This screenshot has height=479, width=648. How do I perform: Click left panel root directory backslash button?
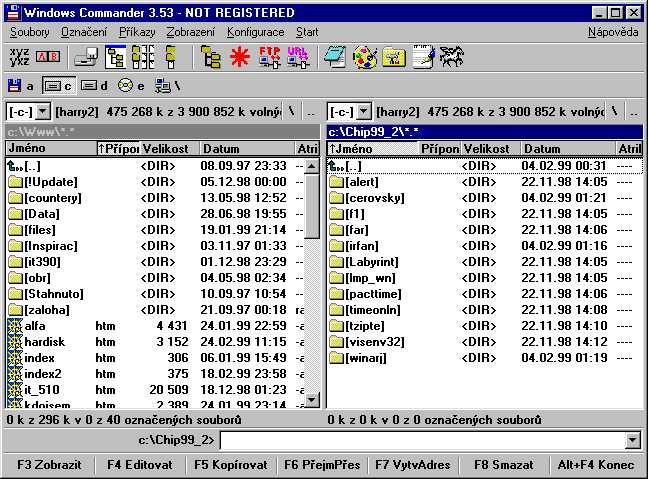tap(292, 112)
